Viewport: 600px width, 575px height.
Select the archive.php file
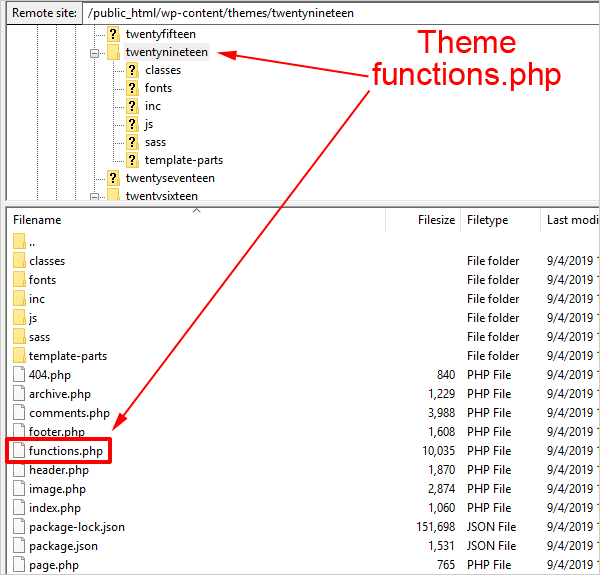point(60,394)
